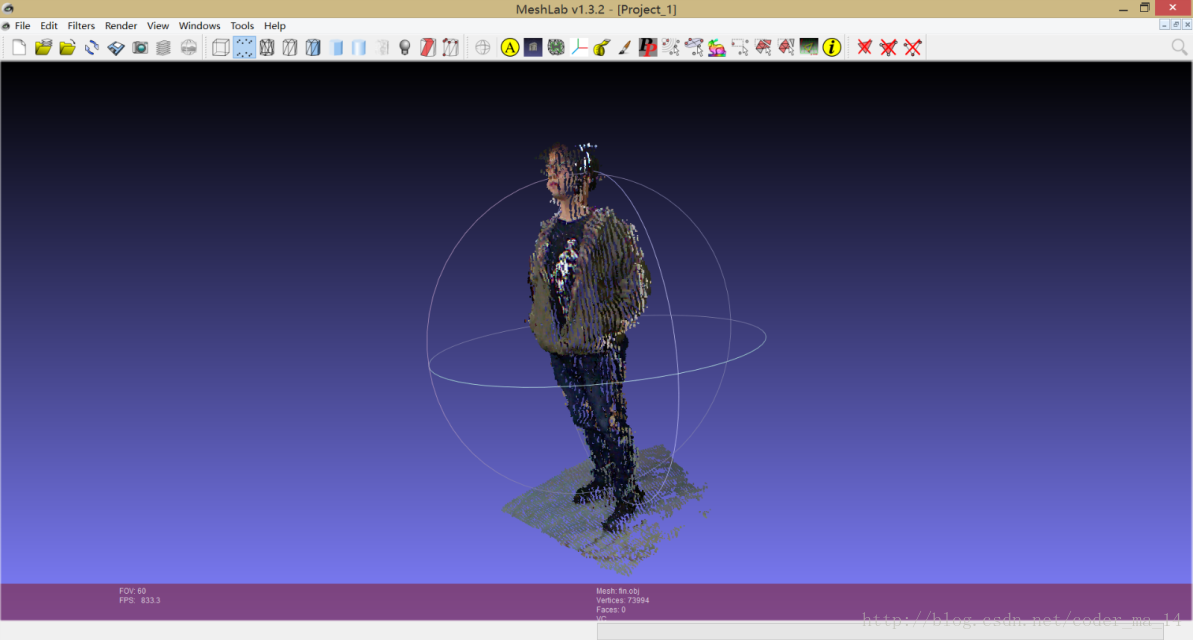Delete selected faces
The width and height of the screenshot is (1193, 640).
pyautogui.click(x=864, y=48)
